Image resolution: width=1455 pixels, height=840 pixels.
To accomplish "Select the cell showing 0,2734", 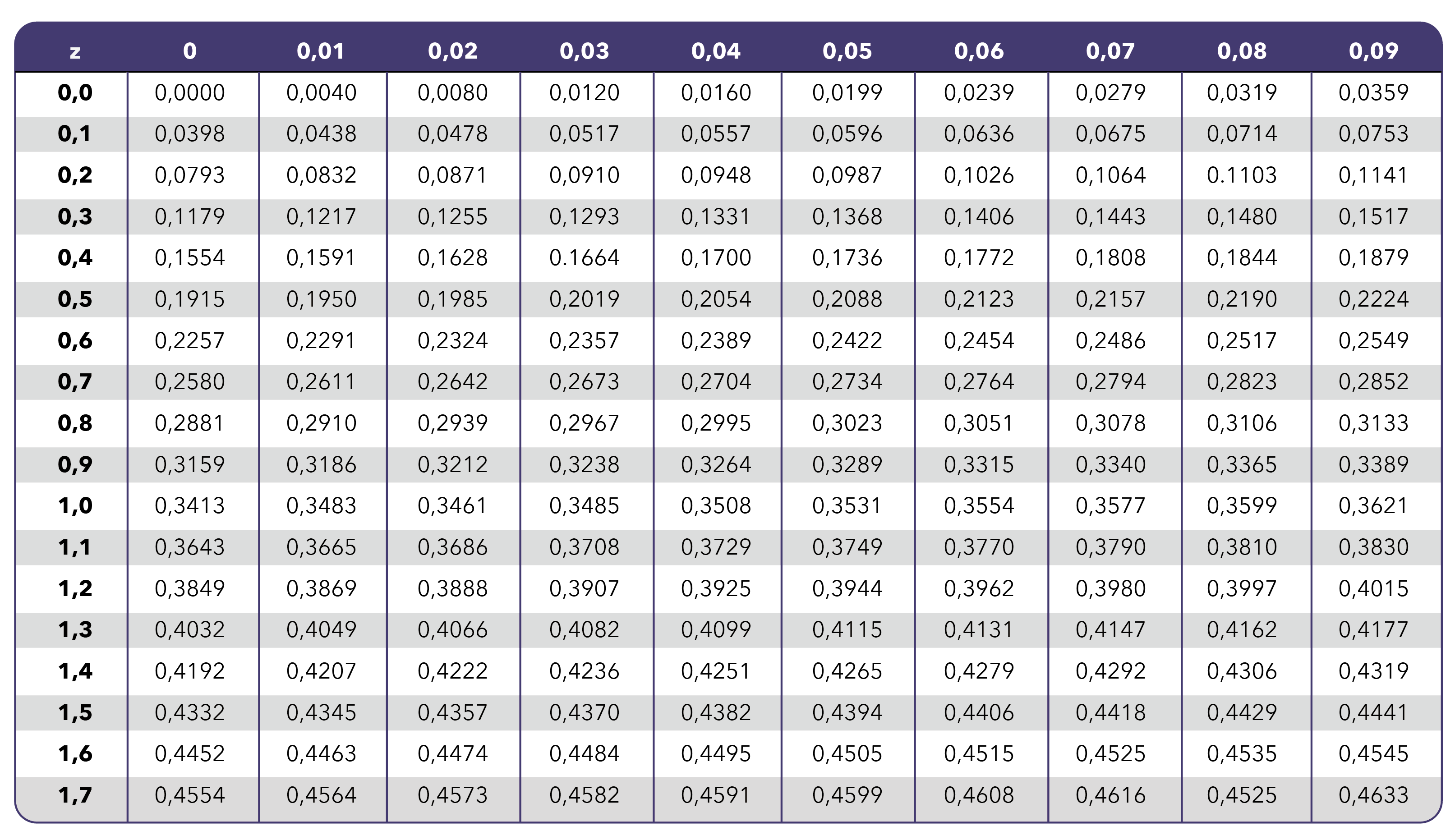I will point(847,382).
